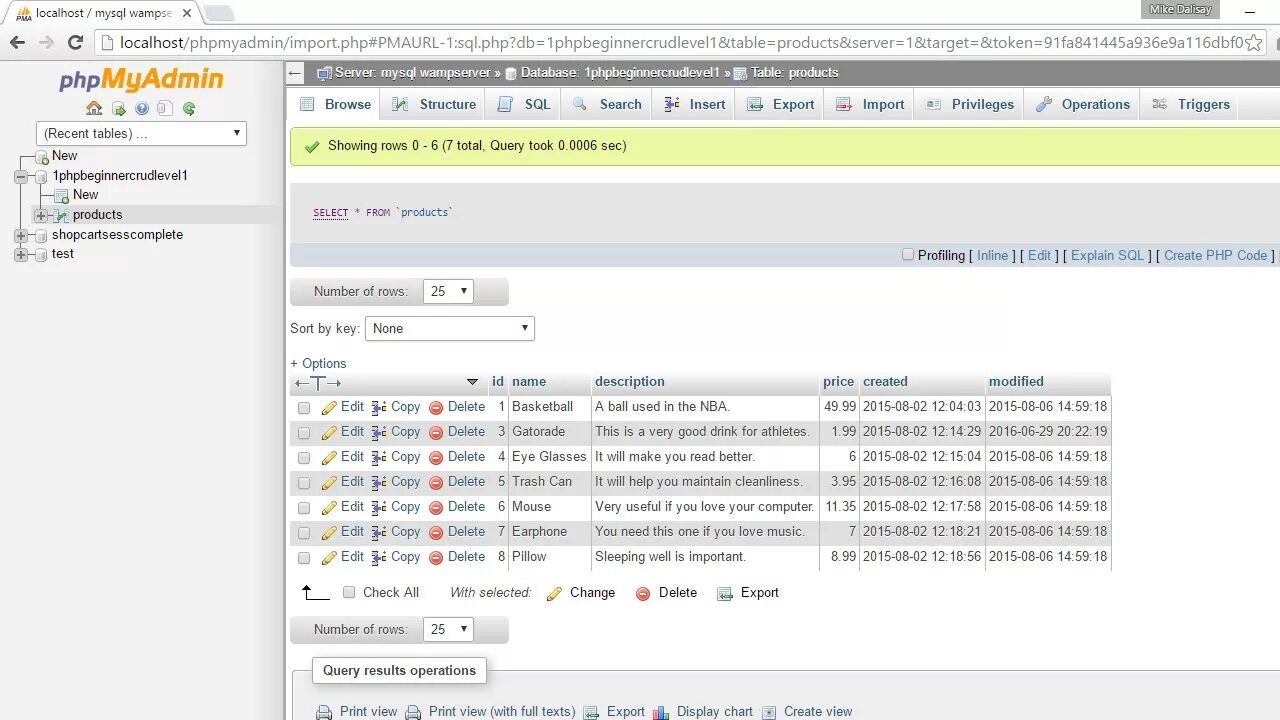Click the Create PHP Code link

tap(1215, 256)
